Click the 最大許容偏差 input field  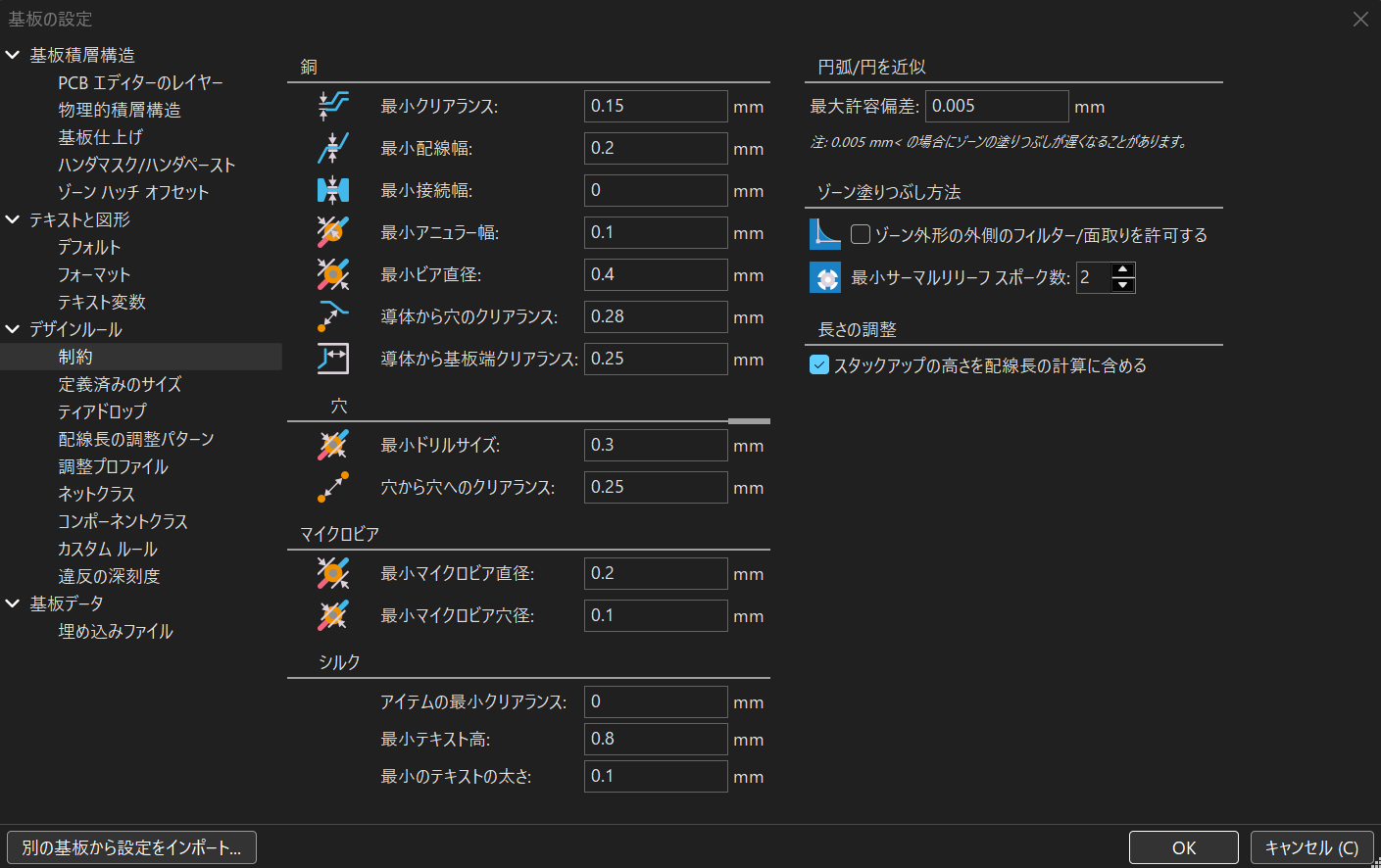coord(997,106)
